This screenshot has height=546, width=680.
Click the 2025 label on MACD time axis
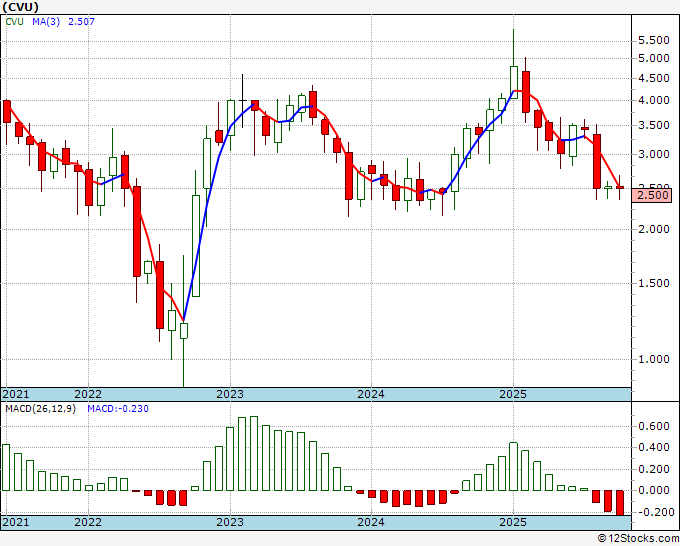point(513,522)
